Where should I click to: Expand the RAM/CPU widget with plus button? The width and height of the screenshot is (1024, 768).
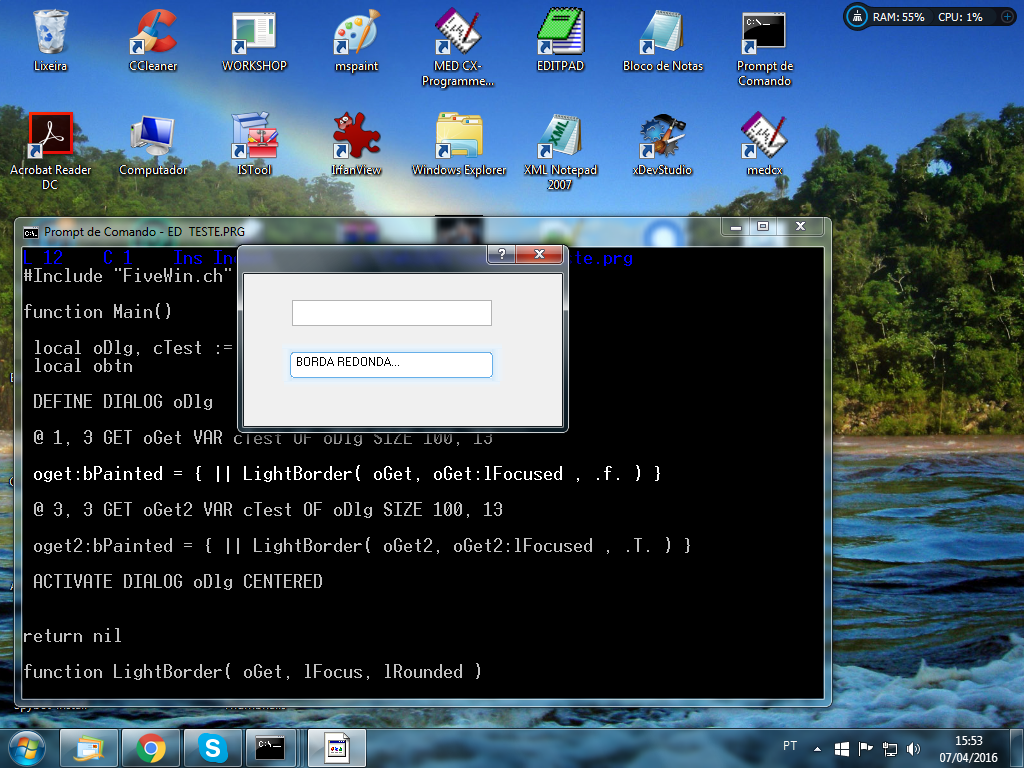pyautogui.click(x=1006, y=17)
